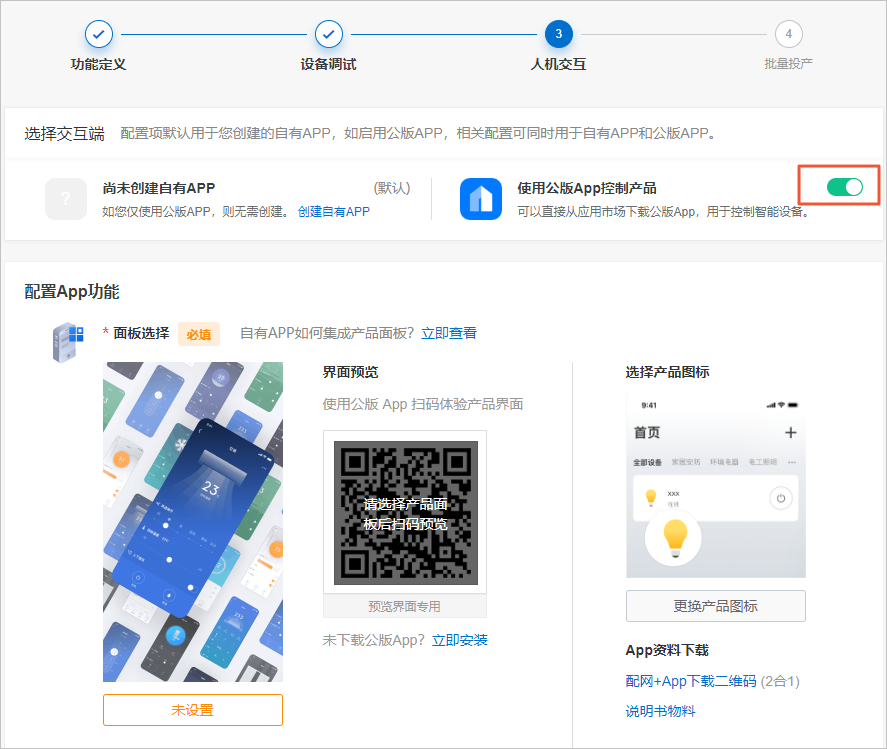Image resolution: width=887 pixels, height=749 pixels.
Task: Open the 创建自有APP link
Action: click(x=334, y=212)
